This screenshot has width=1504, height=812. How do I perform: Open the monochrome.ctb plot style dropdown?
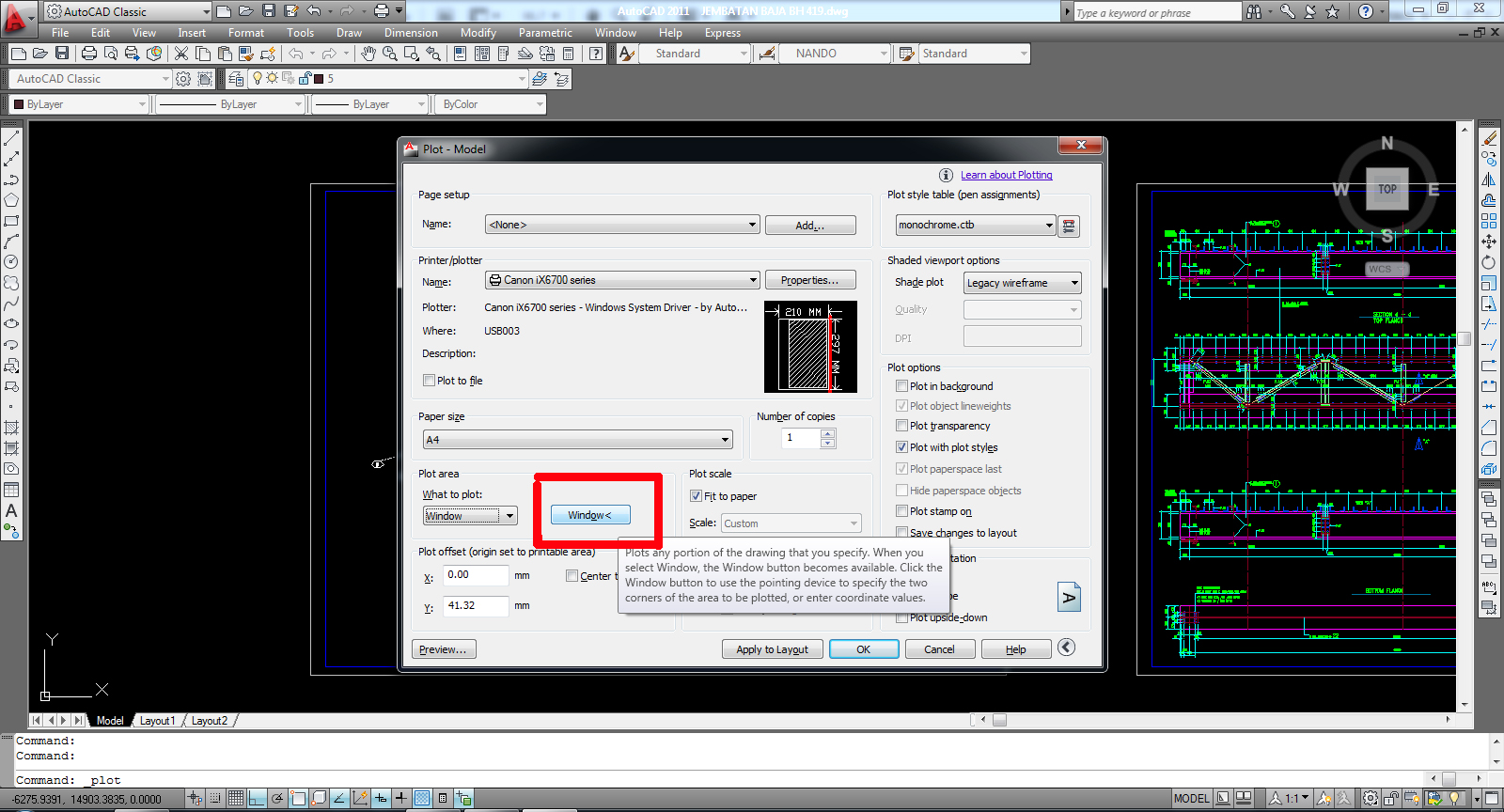point(975,225)
